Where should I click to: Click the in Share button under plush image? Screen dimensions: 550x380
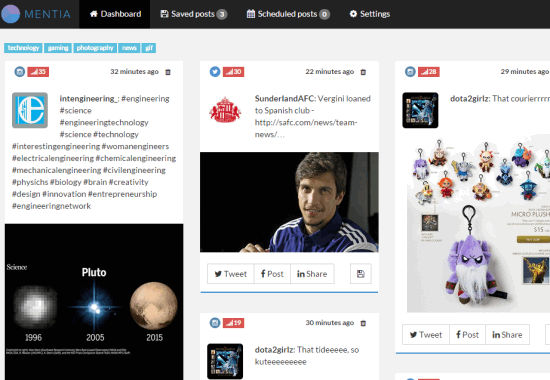[507, 335]
